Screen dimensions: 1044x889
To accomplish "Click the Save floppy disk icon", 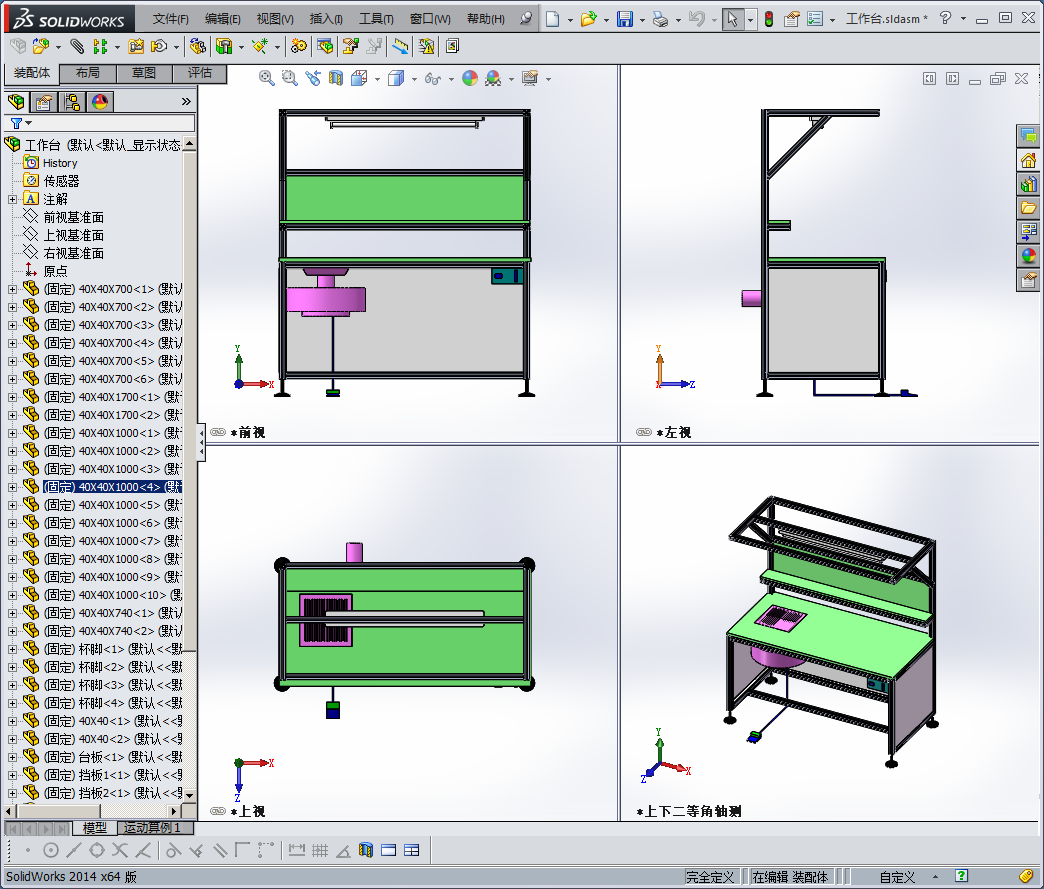I will (625, 19).
